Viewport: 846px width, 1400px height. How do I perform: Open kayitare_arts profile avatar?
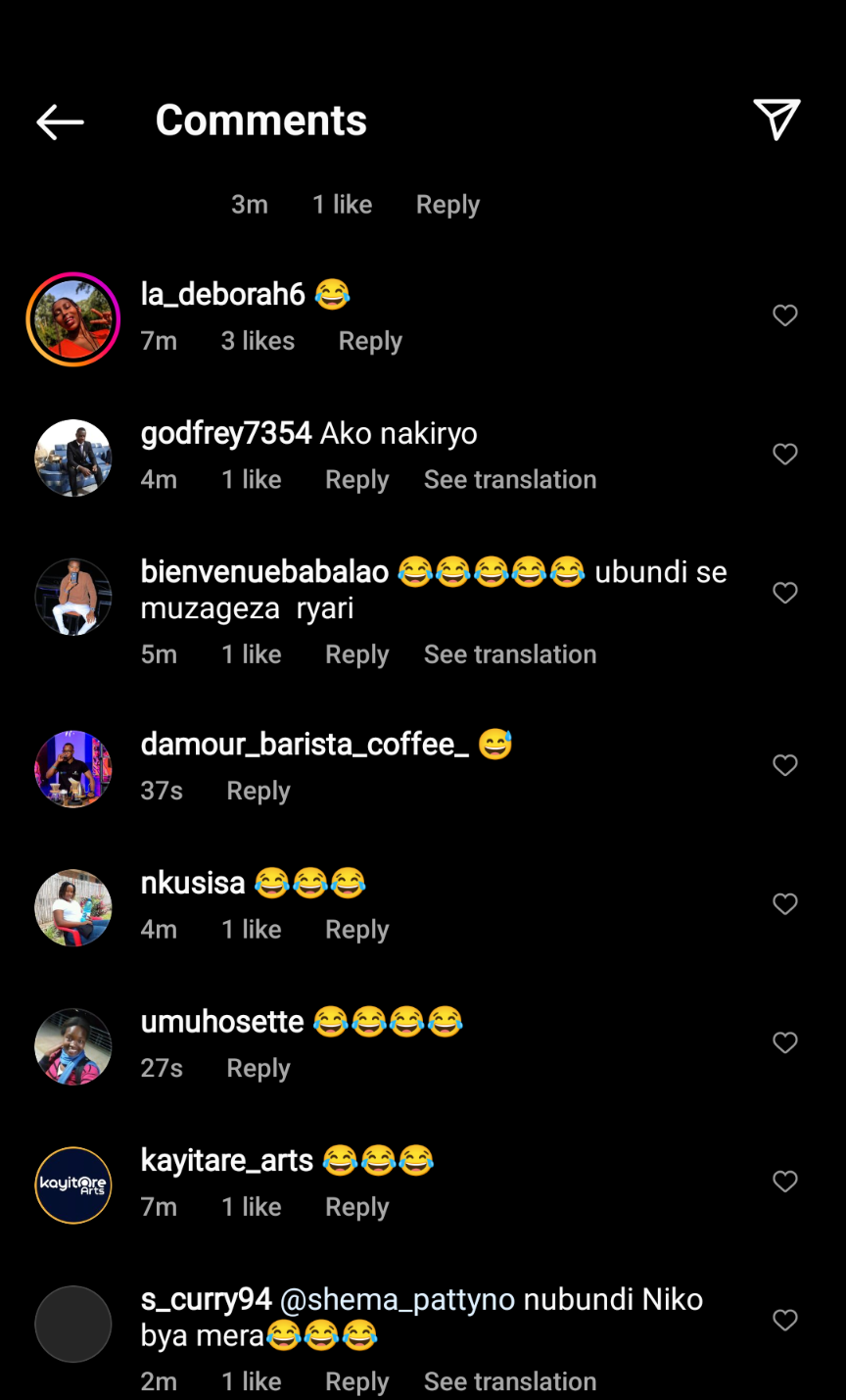(x=73, y=1185)
